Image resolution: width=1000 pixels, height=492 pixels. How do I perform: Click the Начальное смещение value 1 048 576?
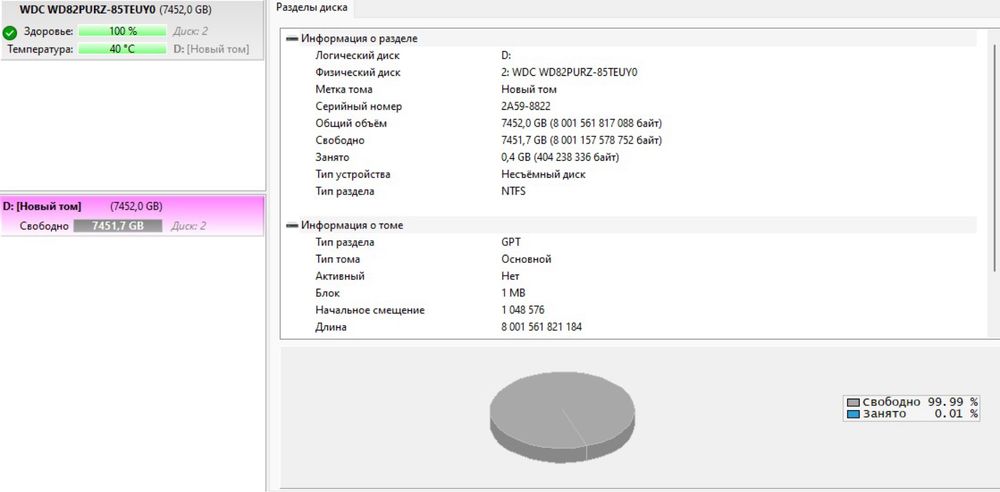pos(523,310)
